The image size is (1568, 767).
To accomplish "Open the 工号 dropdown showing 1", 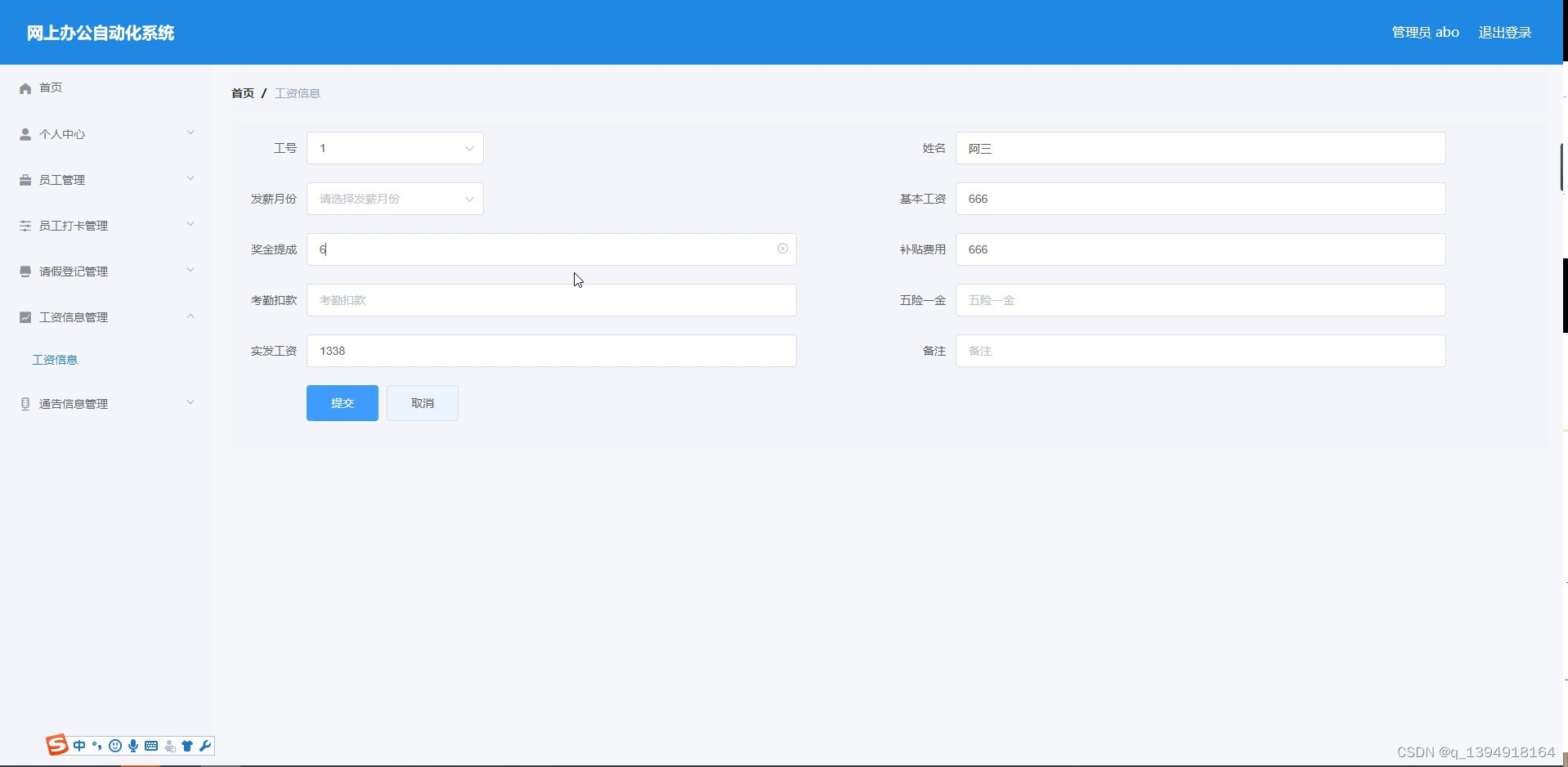I will click(x=395, y=148).
